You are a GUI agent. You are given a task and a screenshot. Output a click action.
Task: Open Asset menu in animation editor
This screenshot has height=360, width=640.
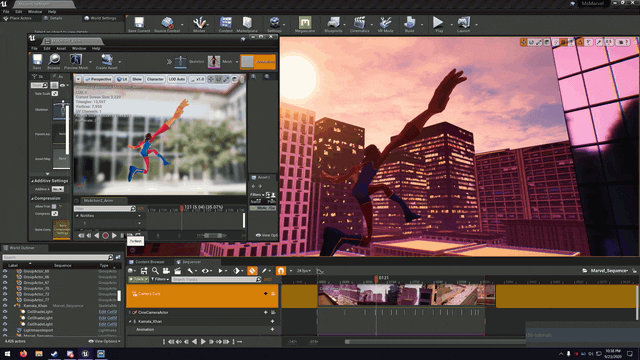point(61,48)
